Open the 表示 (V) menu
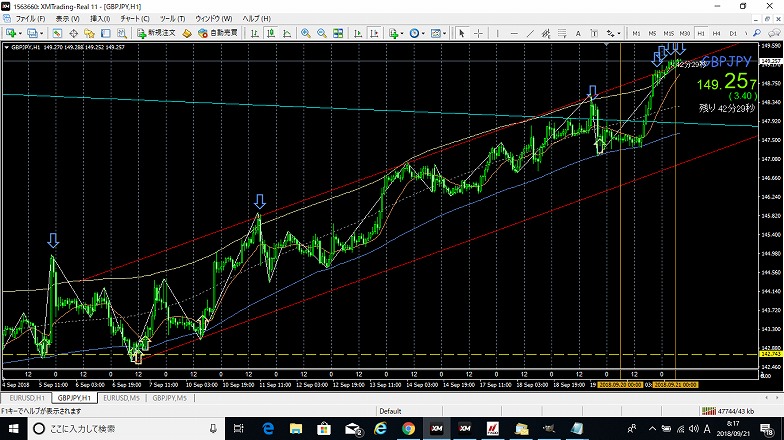The image size is (784, 440). coord(67,18)
